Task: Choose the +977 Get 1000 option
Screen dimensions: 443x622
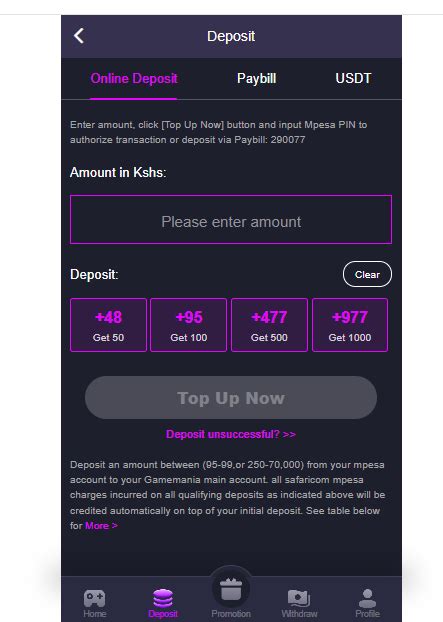Action: click(x=350, y=325)
